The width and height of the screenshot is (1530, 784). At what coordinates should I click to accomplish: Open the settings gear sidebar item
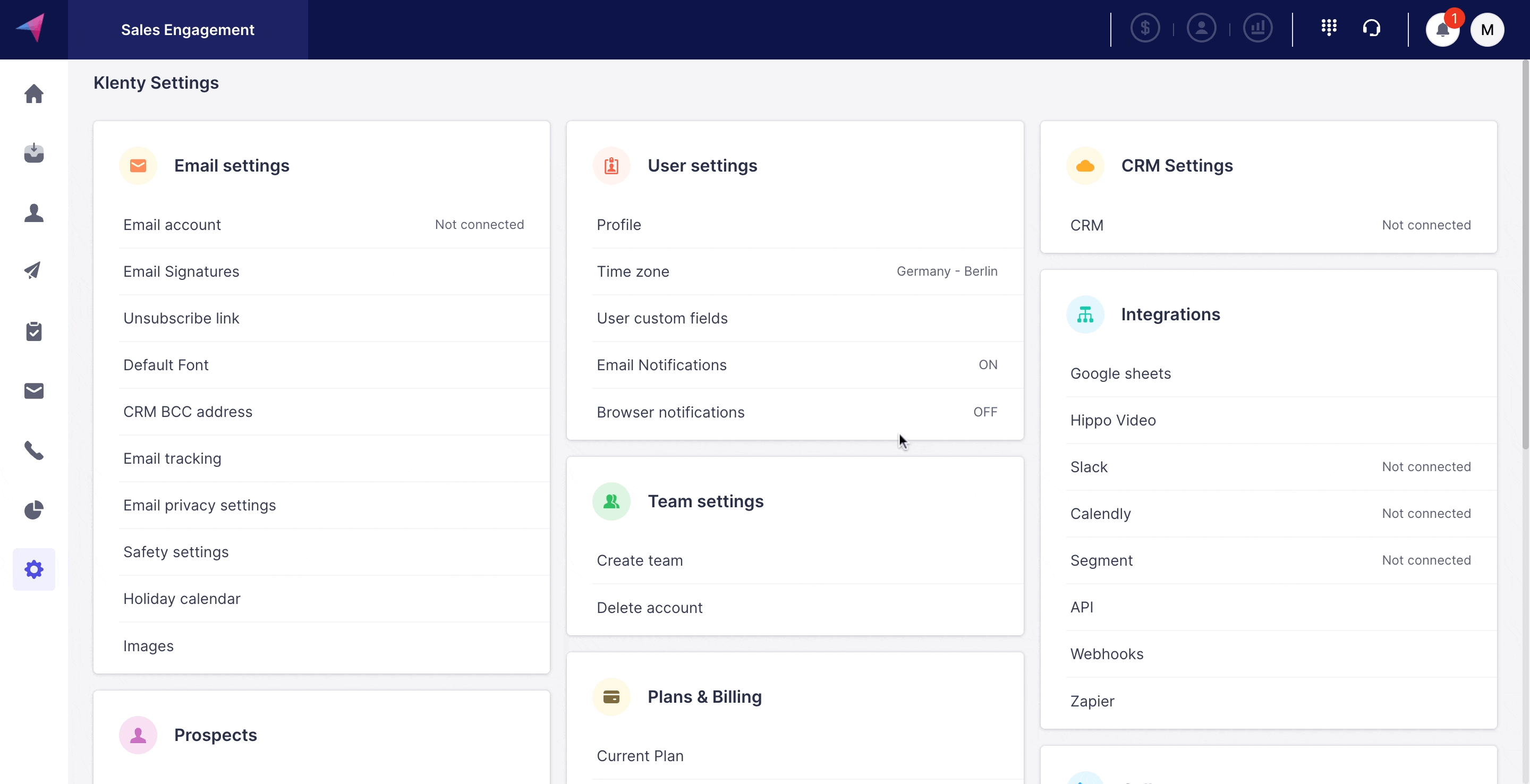point(34,569)
